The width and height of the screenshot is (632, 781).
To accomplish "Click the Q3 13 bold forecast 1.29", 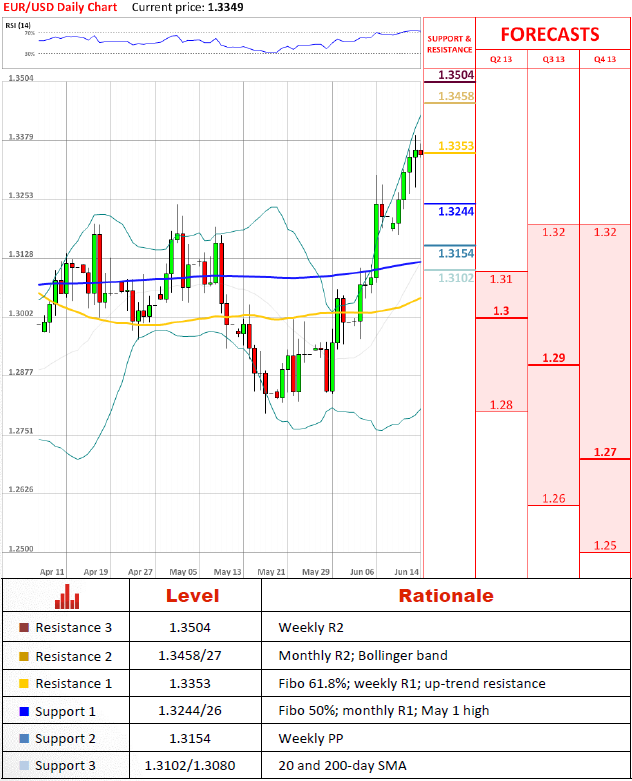I will 553,358.
